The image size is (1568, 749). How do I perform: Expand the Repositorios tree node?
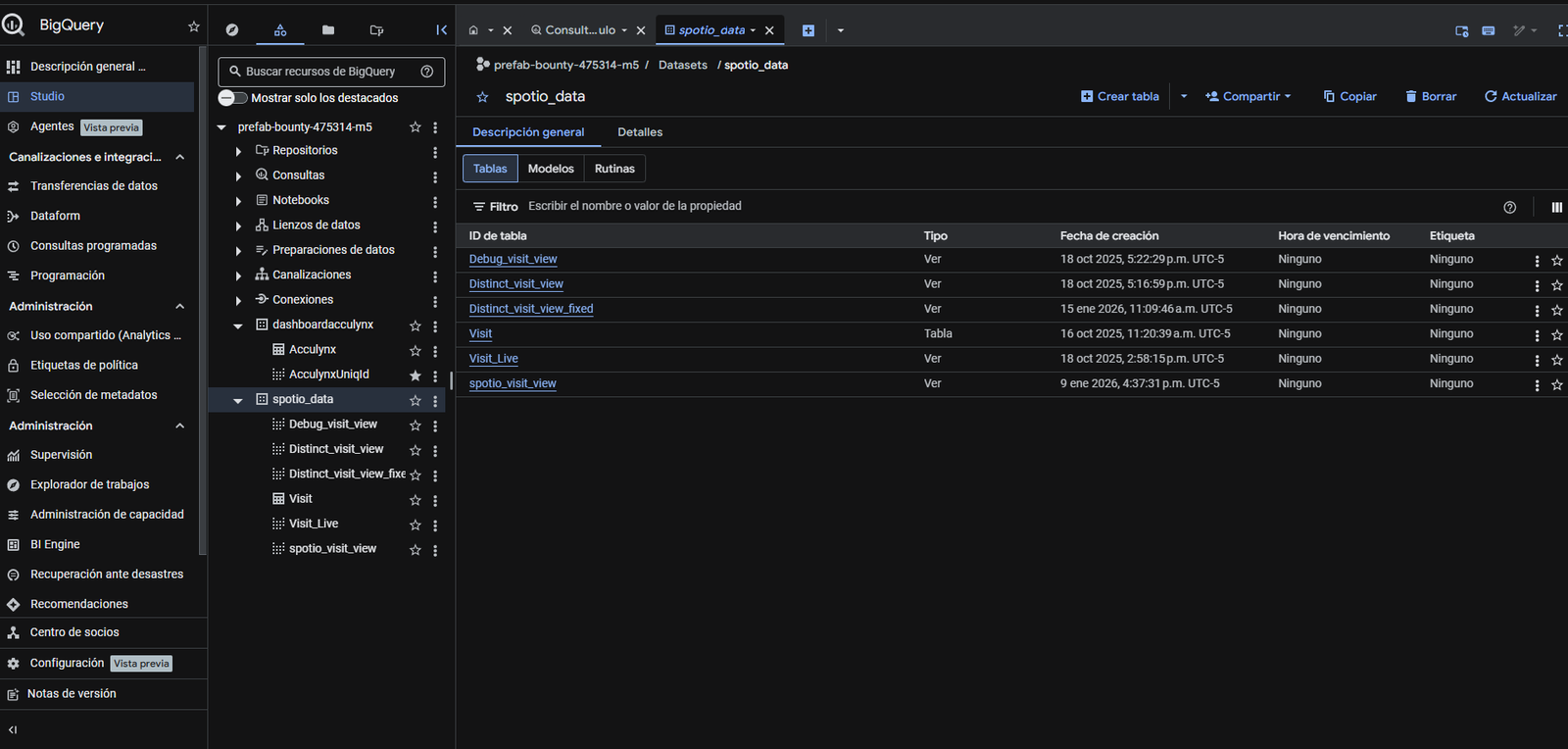(x=238, y=152)
